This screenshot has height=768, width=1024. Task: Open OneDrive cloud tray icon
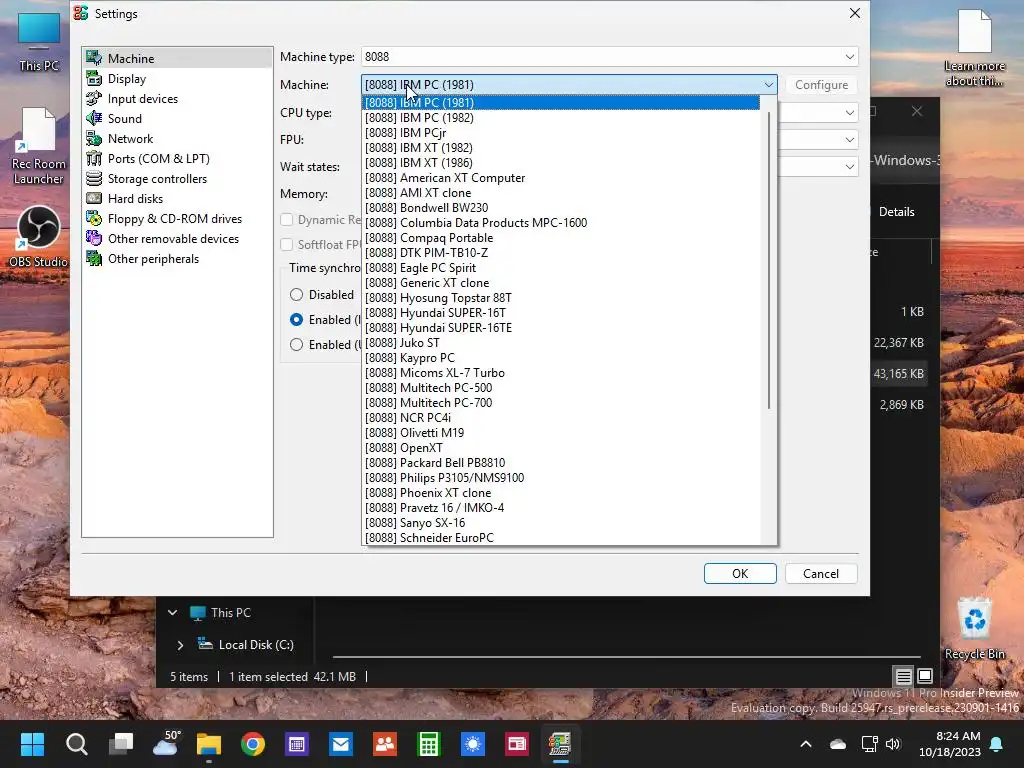click(x=838, y=744)
